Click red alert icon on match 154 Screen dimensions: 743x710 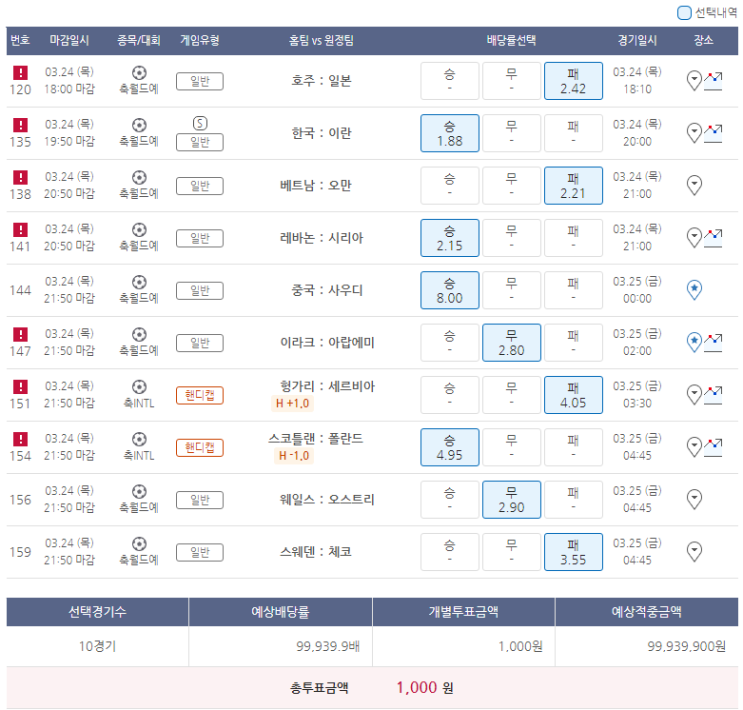[x=20, y=439]
